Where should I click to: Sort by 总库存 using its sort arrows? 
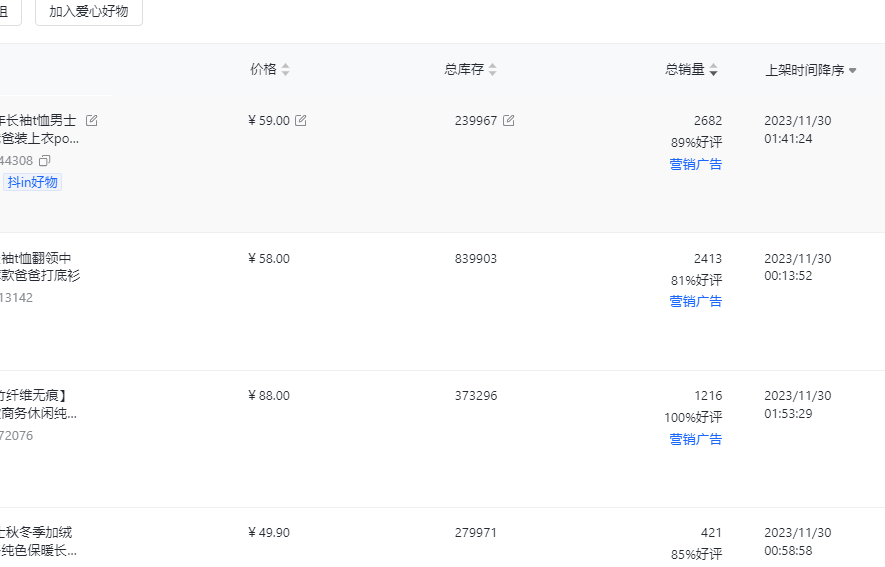click(493, 70)
